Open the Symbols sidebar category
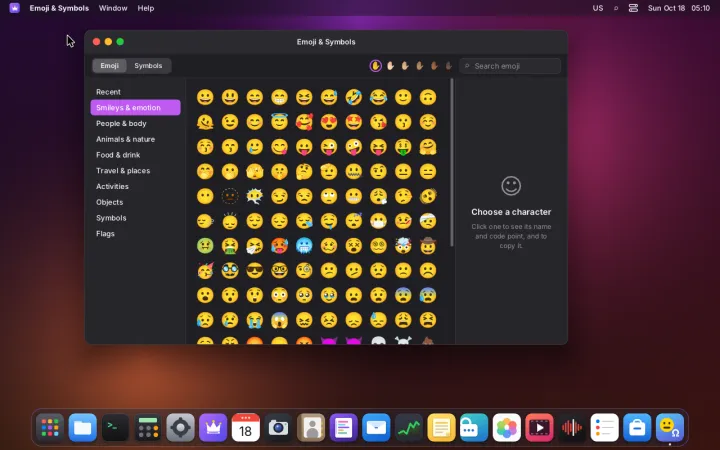 click(x=135, y=218)
